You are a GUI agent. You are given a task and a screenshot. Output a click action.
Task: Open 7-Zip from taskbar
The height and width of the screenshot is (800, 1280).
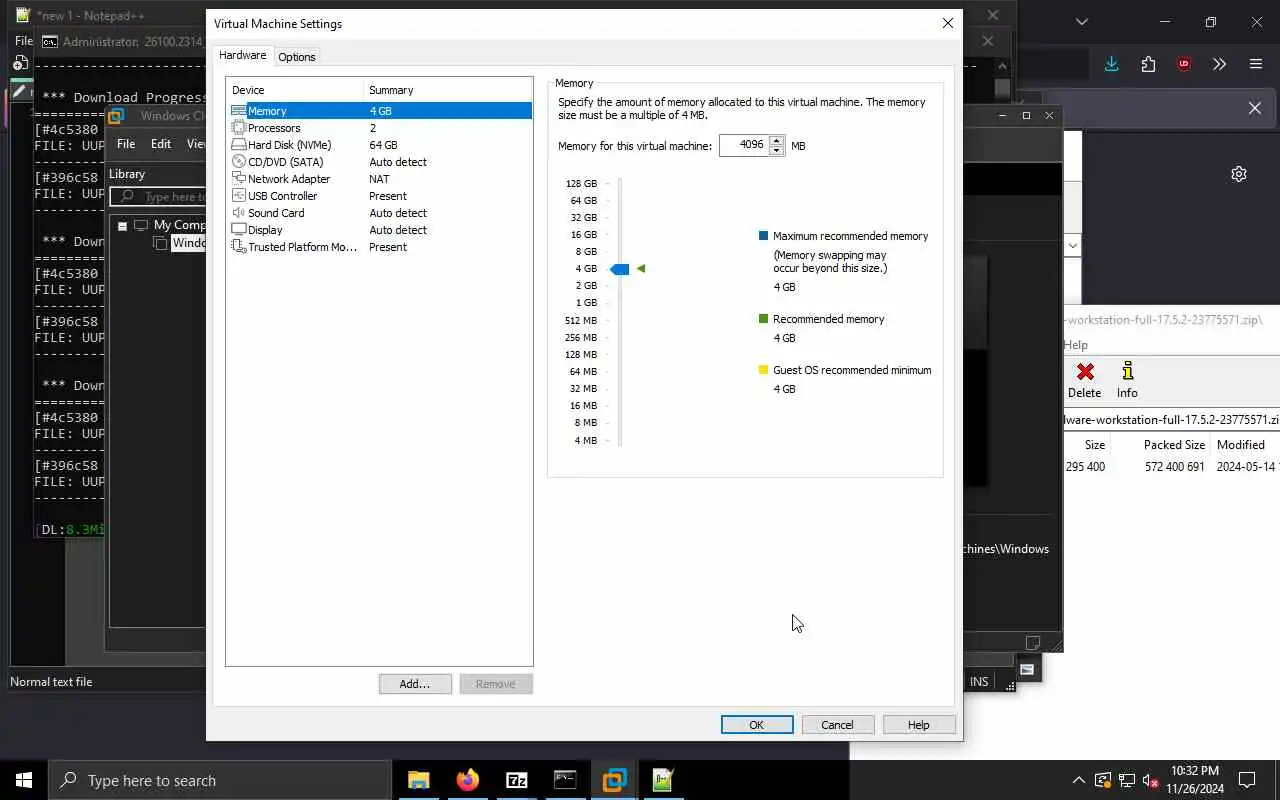point(517,780)
